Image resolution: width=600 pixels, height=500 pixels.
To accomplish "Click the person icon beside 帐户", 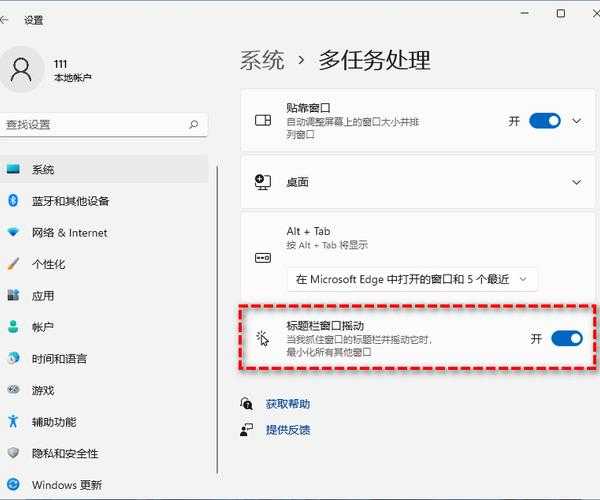I will tap(13, 327).
